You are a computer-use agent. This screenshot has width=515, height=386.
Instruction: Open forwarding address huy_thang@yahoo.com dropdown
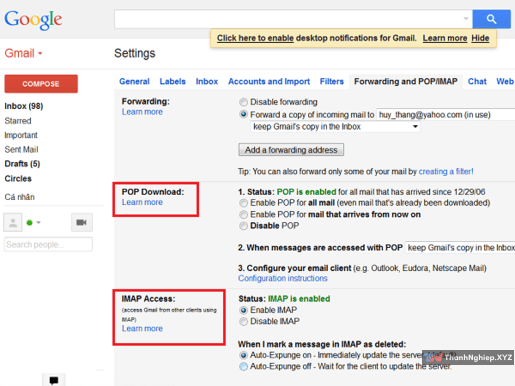(446, 115)
